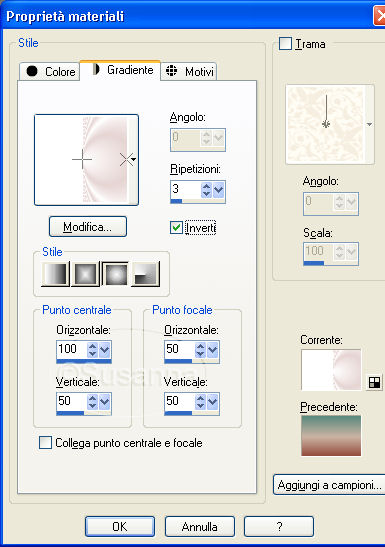Viewport: 385px width, 547px height.
Task: Select the radial gradient style icon
Action: (x=145, y=274)
